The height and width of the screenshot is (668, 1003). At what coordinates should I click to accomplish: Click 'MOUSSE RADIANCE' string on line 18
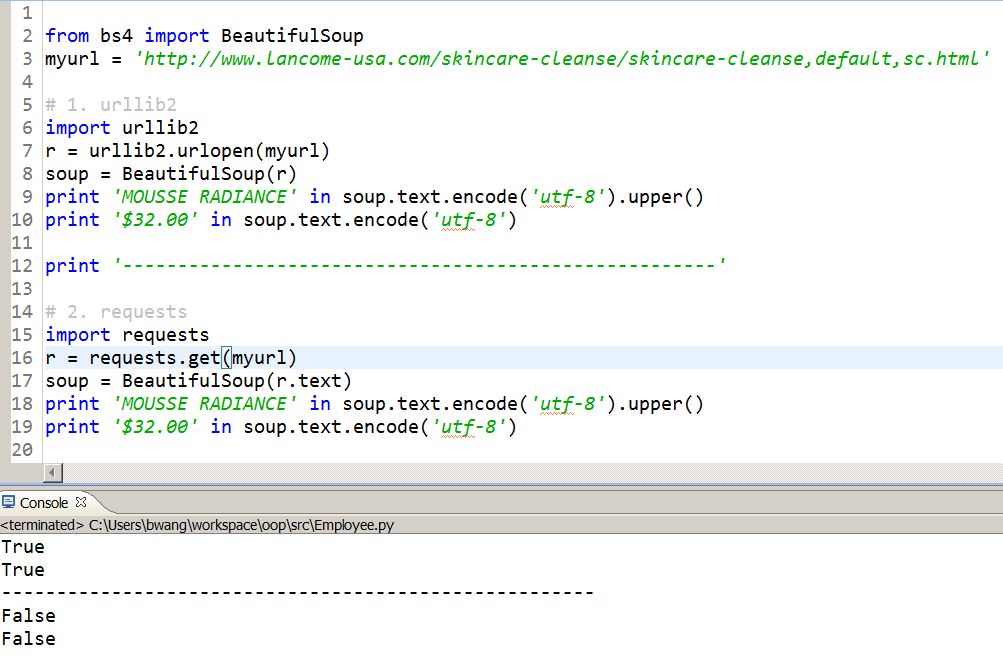click(x=205, y=404)
